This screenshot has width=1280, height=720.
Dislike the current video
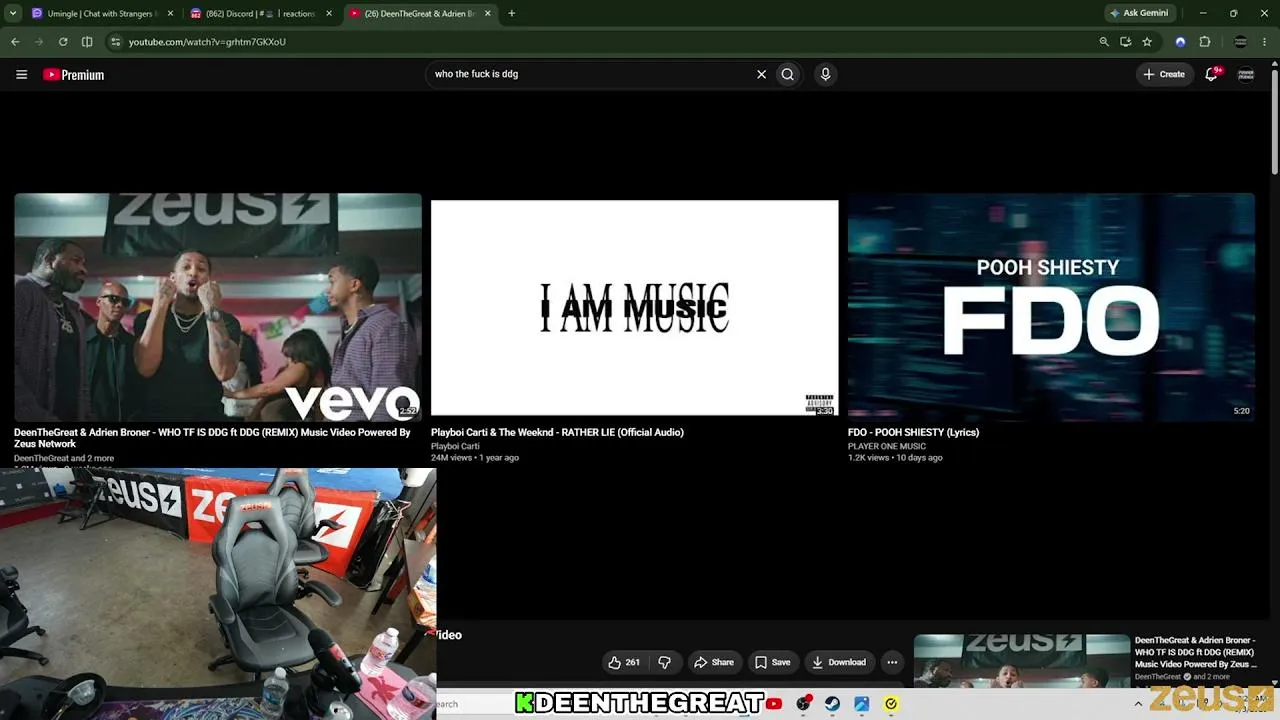tap(664, 662)
